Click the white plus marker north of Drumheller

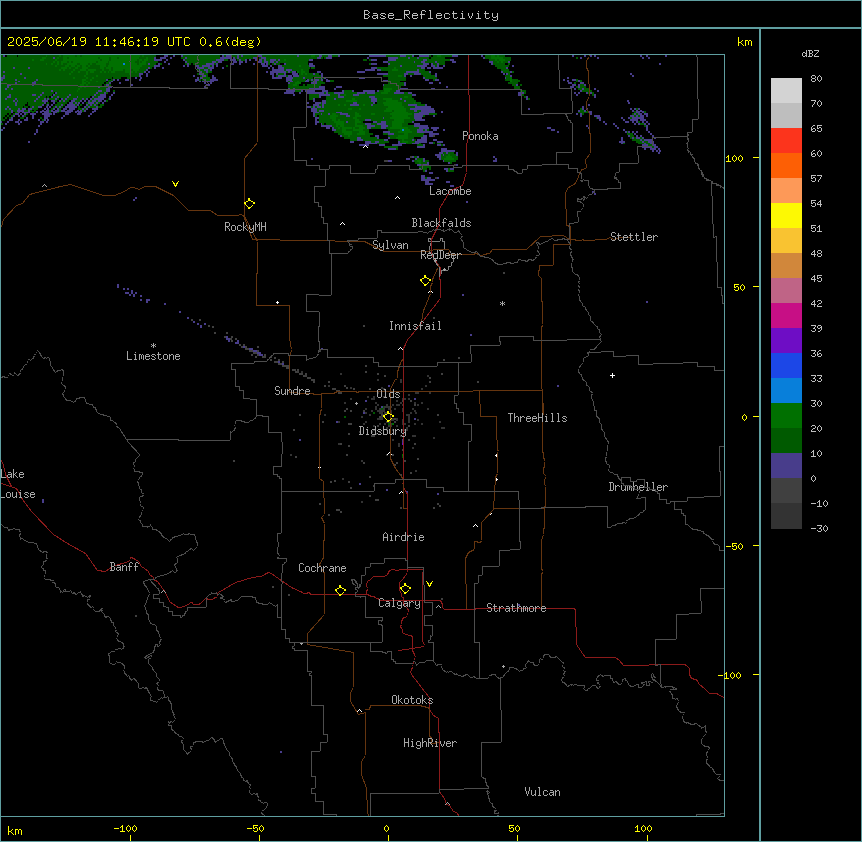pos(612,375)
